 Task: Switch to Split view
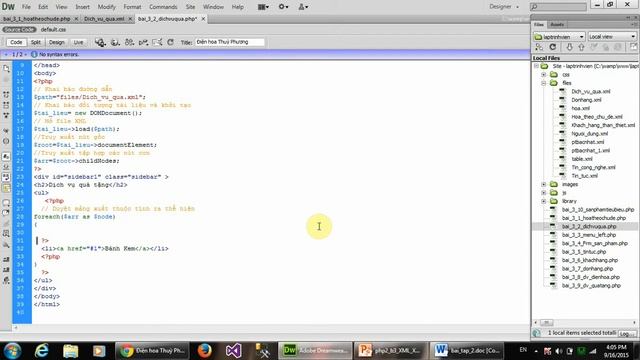(x=36, y=42)
